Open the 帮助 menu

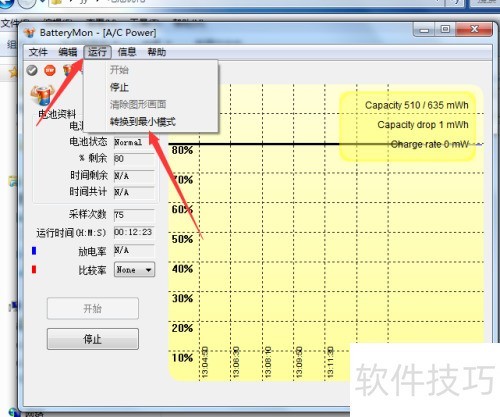[x=157, y=52]
